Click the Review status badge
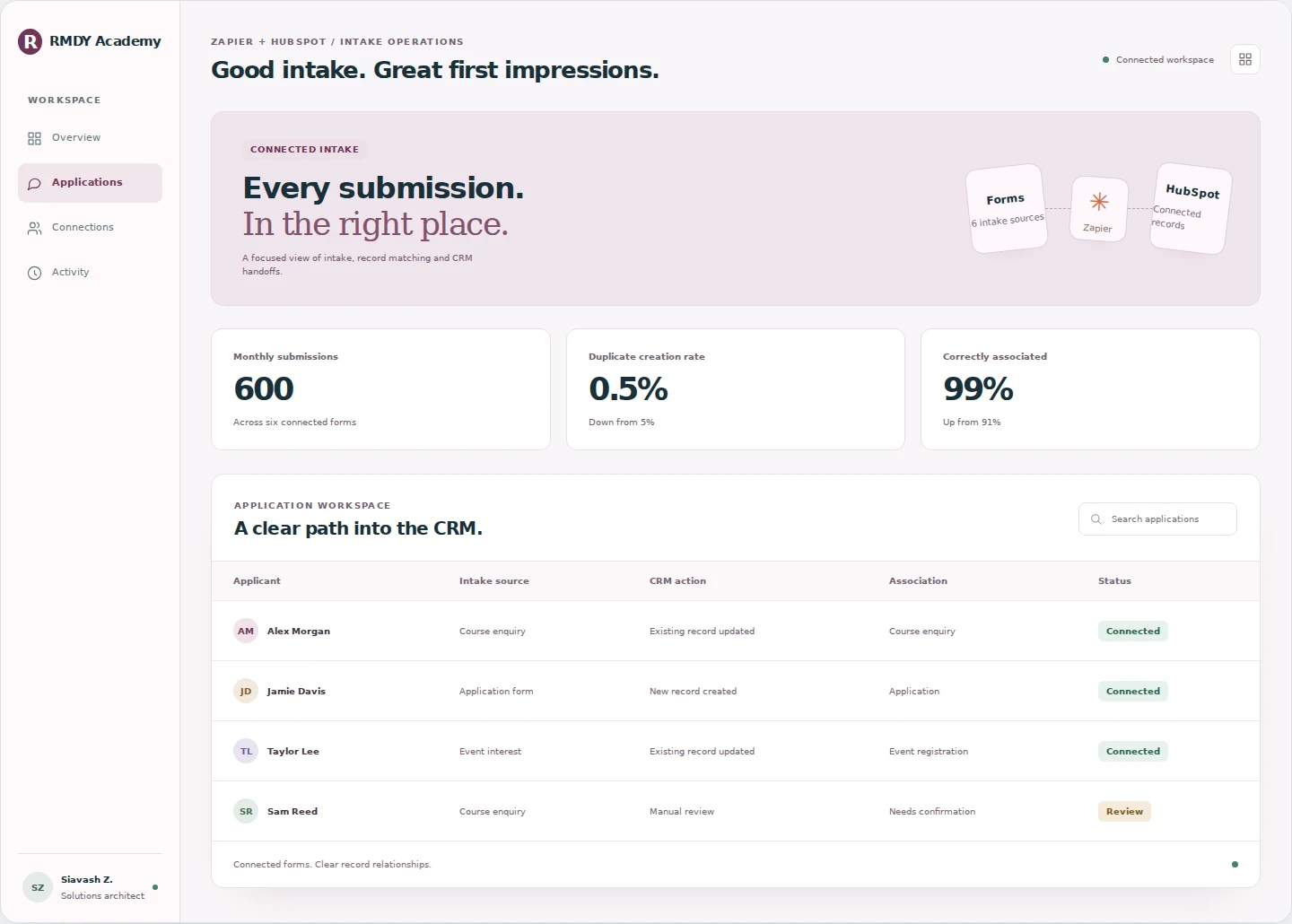 (1124, 811)
